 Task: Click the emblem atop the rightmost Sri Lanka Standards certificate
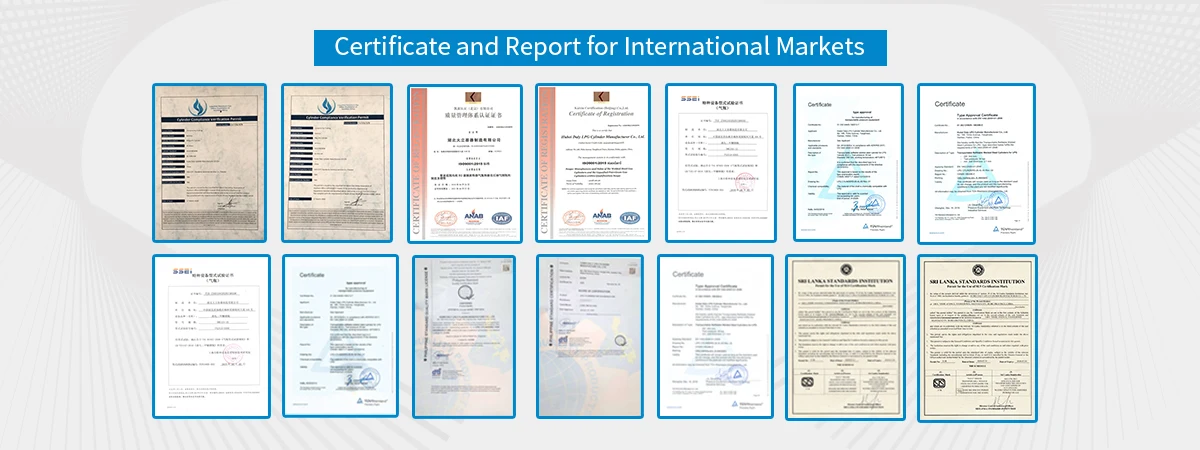976,275
